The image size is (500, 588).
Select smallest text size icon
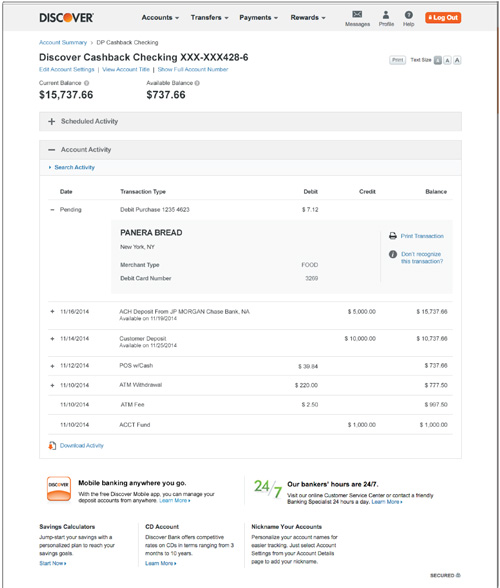pos(437,60)
